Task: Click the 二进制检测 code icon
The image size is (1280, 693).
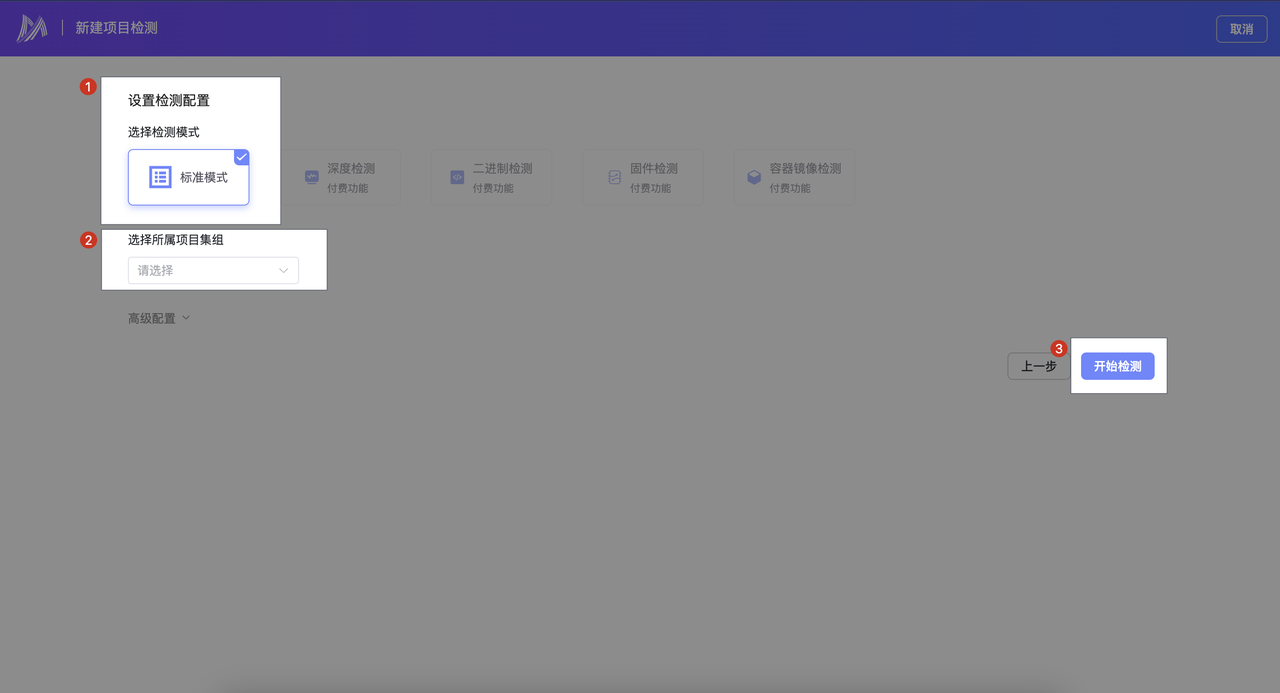Action: click(x=457, y=177)
